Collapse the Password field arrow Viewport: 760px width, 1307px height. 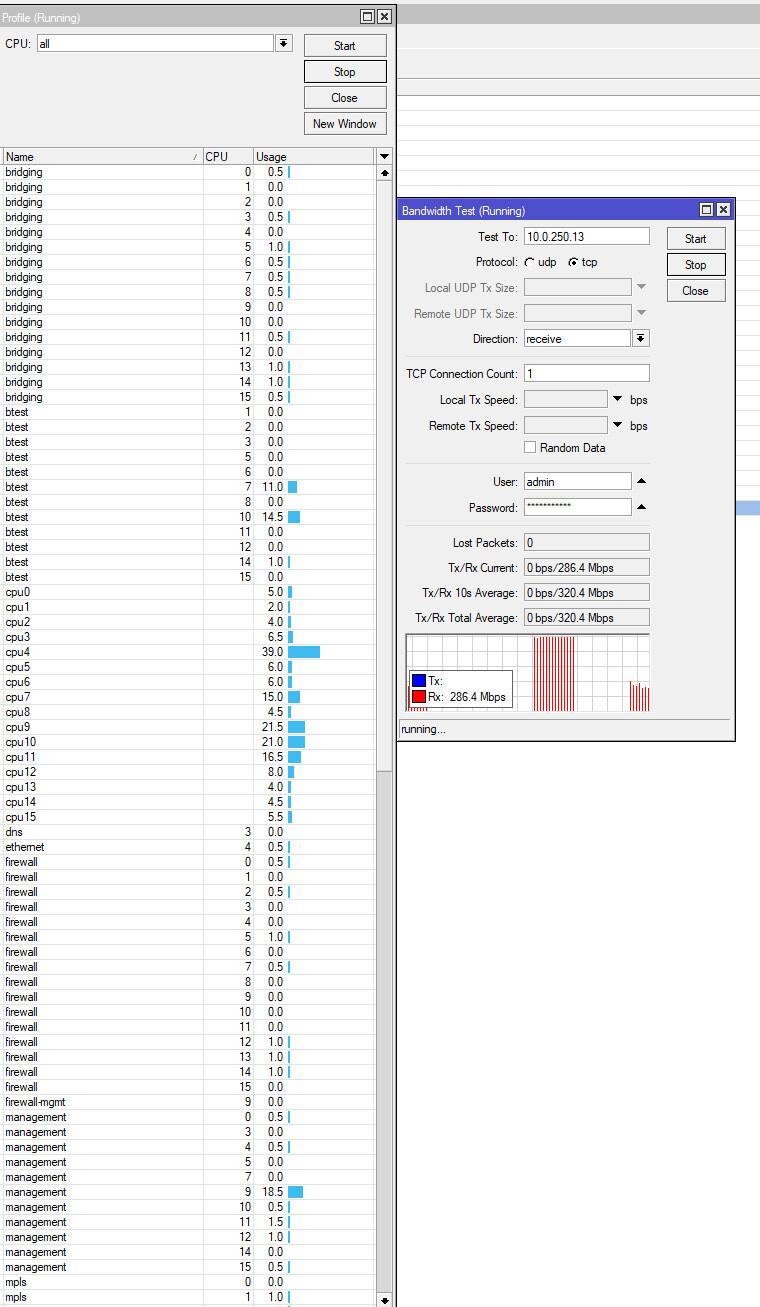coord(642,508)
